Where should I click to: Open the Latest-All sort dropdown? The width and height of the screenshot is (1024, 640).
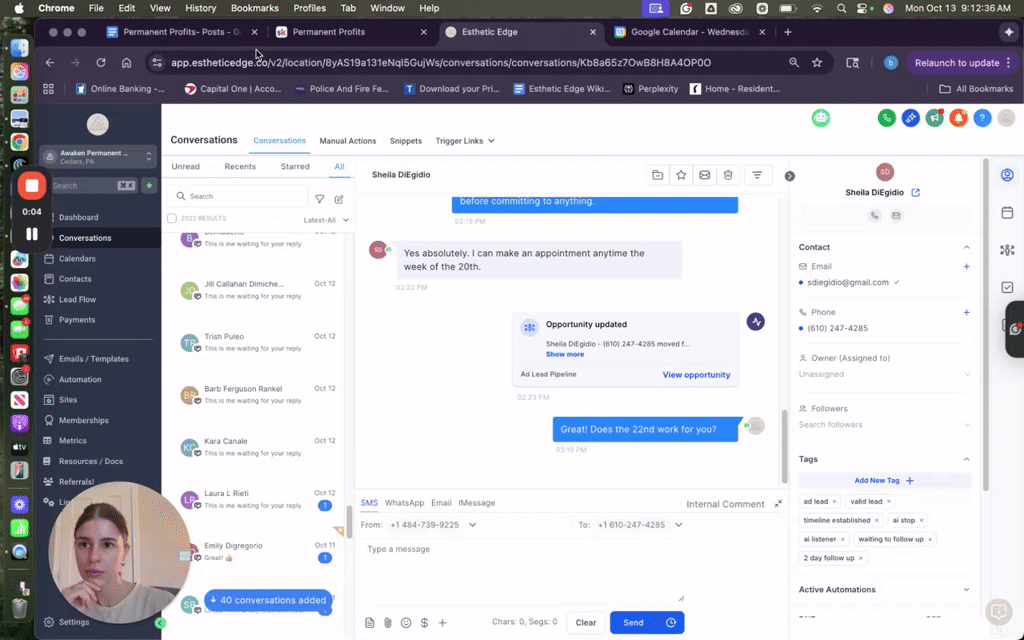click(326, 220)
